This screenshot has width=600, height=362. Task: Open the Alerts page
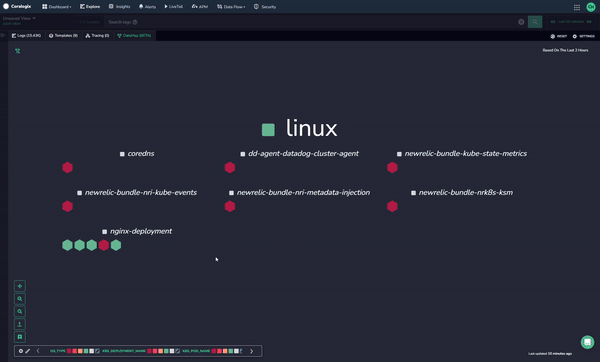pos(147,7)
